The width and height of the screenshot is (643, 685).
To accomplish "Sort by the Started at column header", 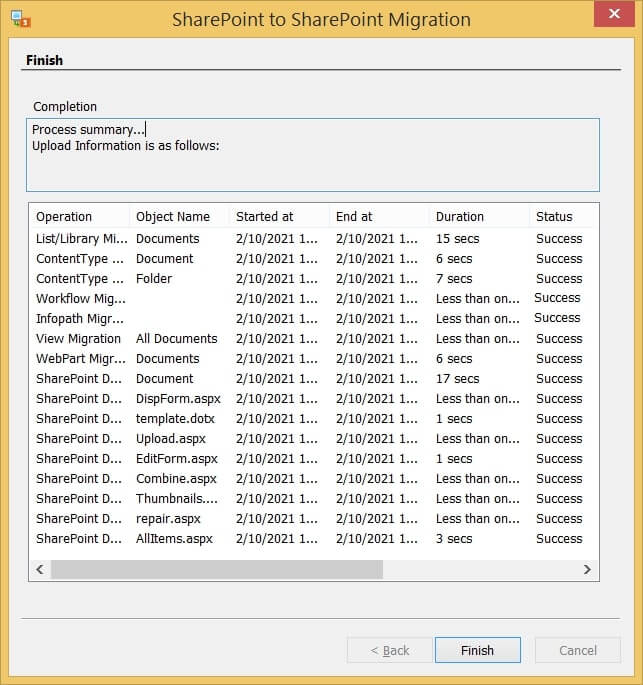I will pos(279,217).
